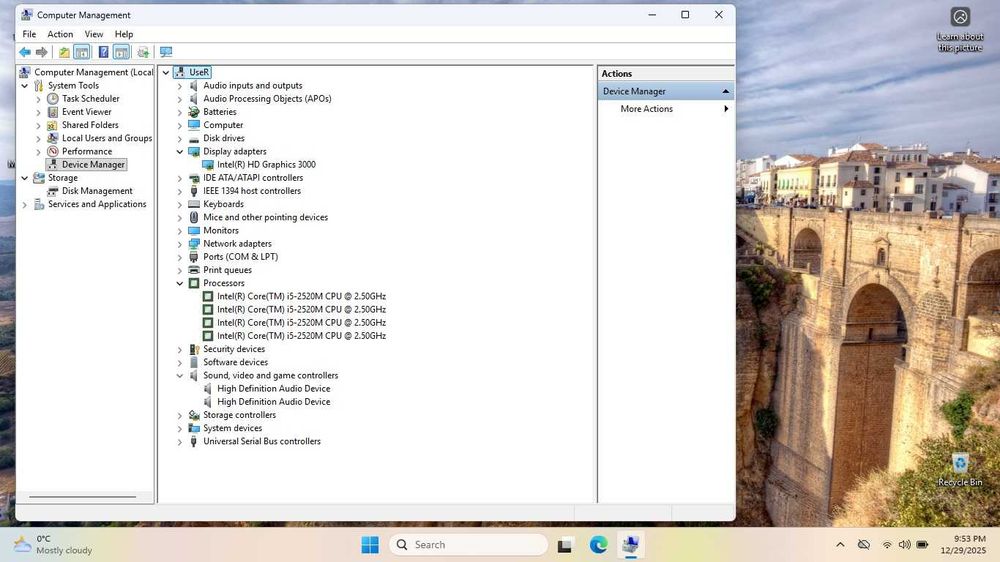This screenshot has width=1000, height=562.
Task: Open the Action menu
Action: pyautogui.click(x=60, y=34)
